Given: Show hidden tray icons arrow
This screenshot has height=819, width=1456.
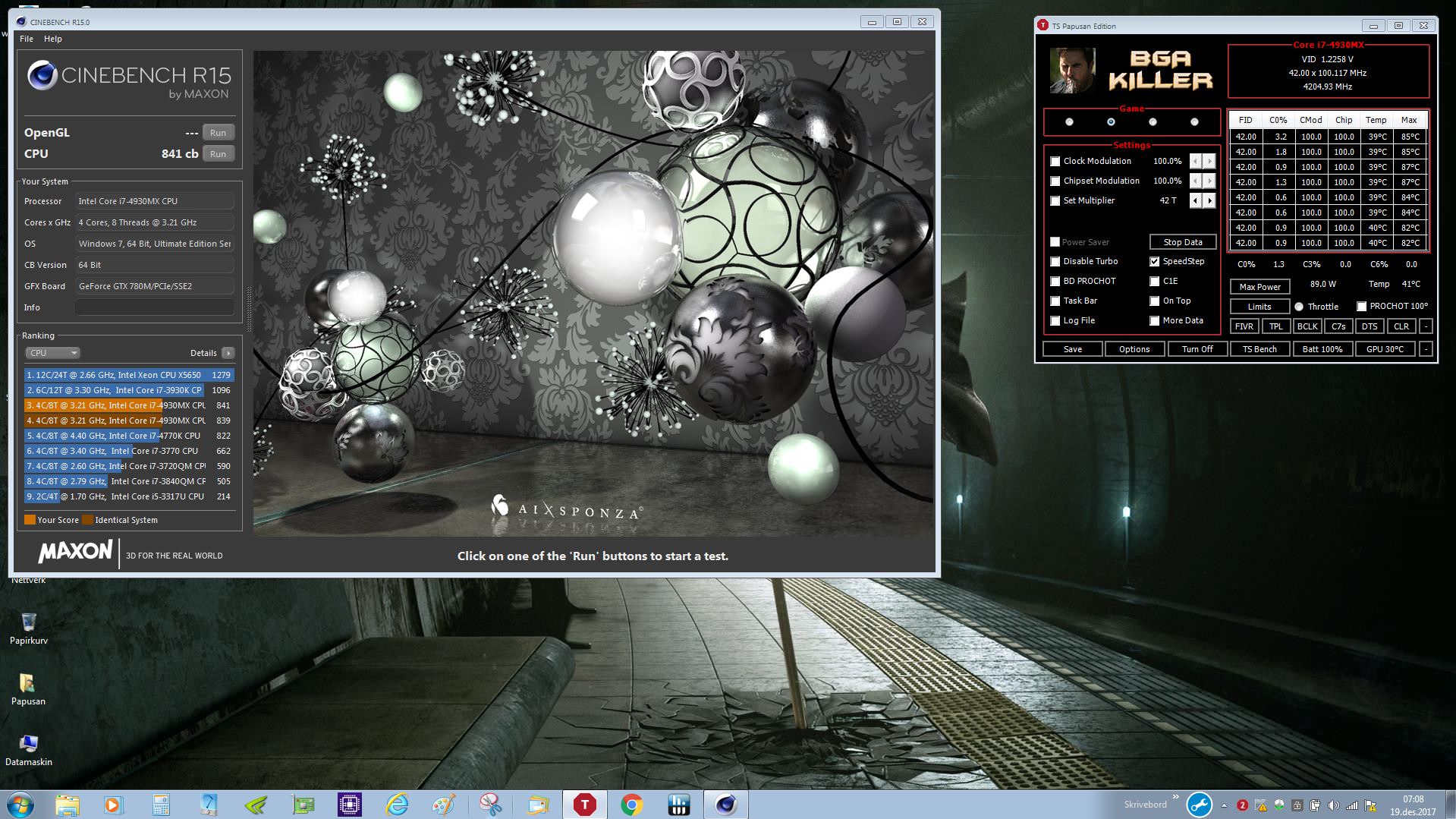Looking at the screenshot, I should (x=1224, y=805).
